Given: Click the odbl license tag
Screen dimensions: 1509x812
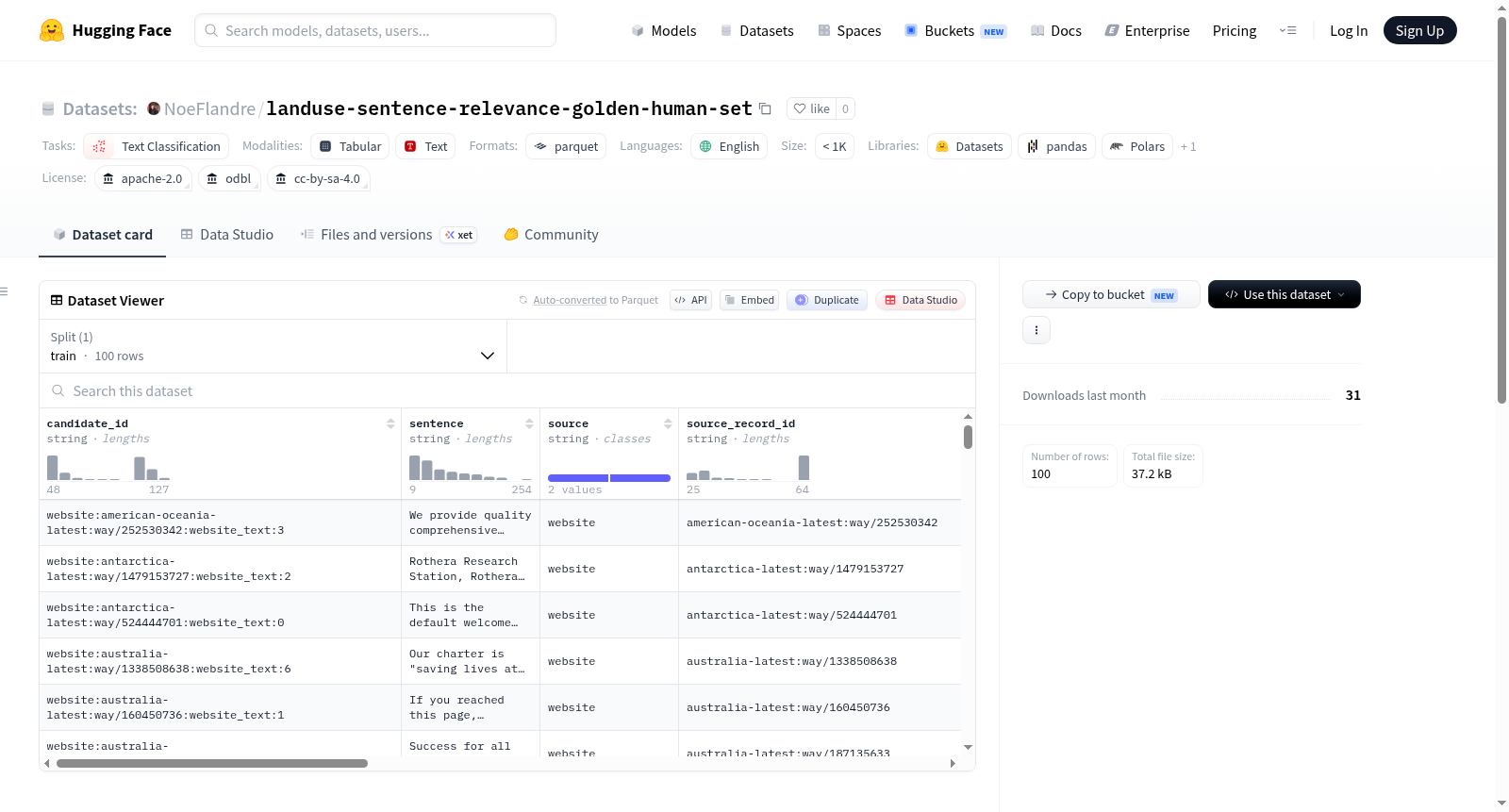Looking at the screenshot, I should pyautogui.click(x=229, y=178).
